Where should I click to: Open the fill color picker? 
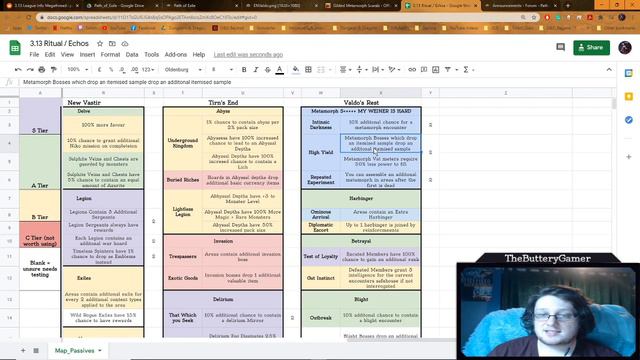click(296, 70)
